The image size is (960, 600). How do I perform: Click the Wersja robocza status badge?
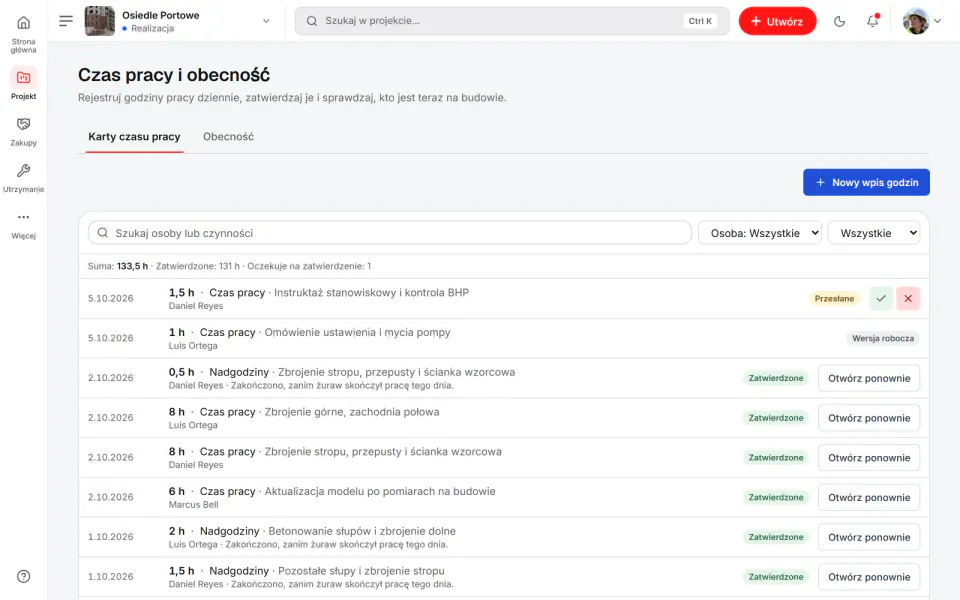click(883, 338)
